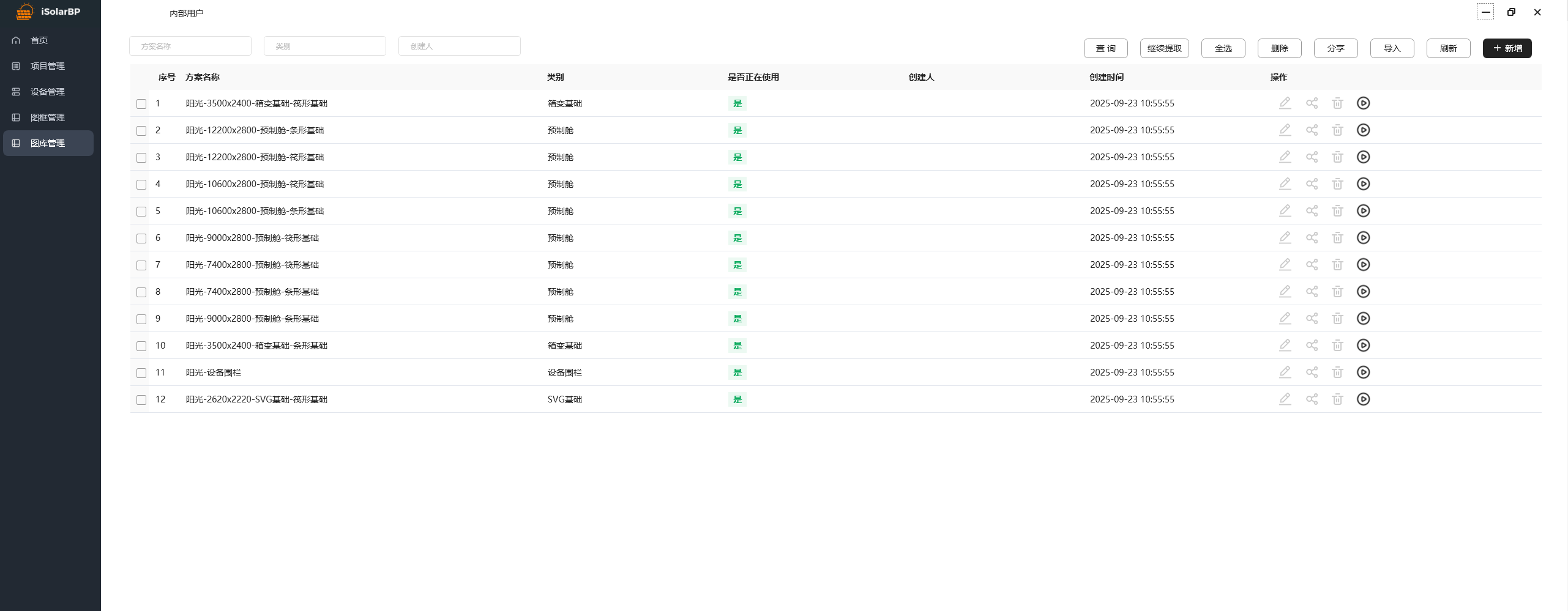Delete row 12 using its trash icon
Viewport: 1568px width, 611px height.
tap(1337, 399)
